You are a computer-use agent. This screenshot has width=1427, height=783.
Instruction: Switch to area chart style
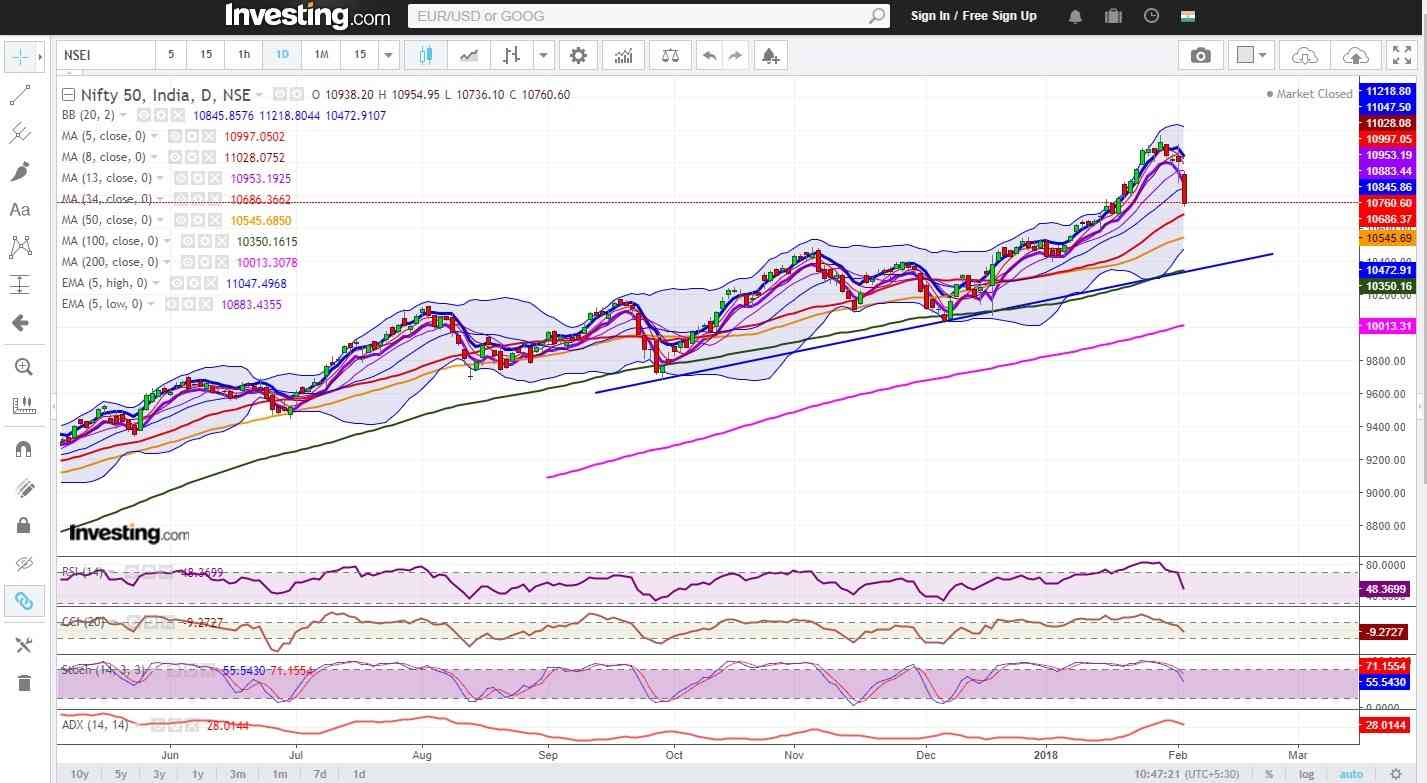(468, 55)
